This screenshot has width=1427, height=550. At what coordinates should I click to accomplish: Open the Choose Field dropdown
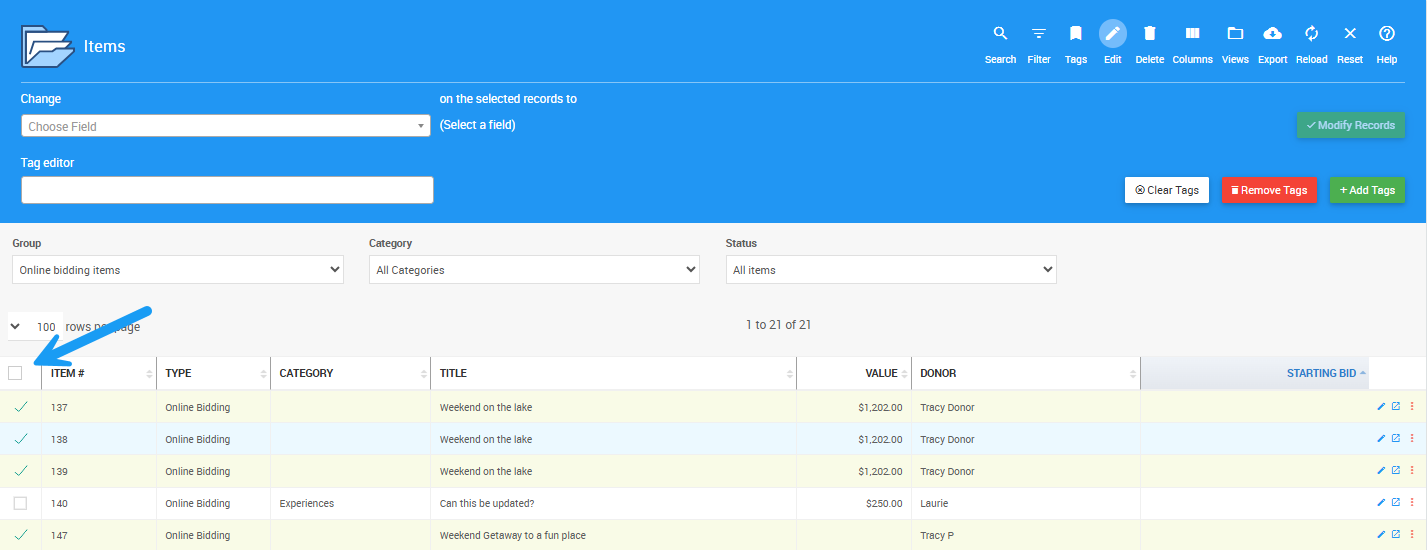(226, 126)
